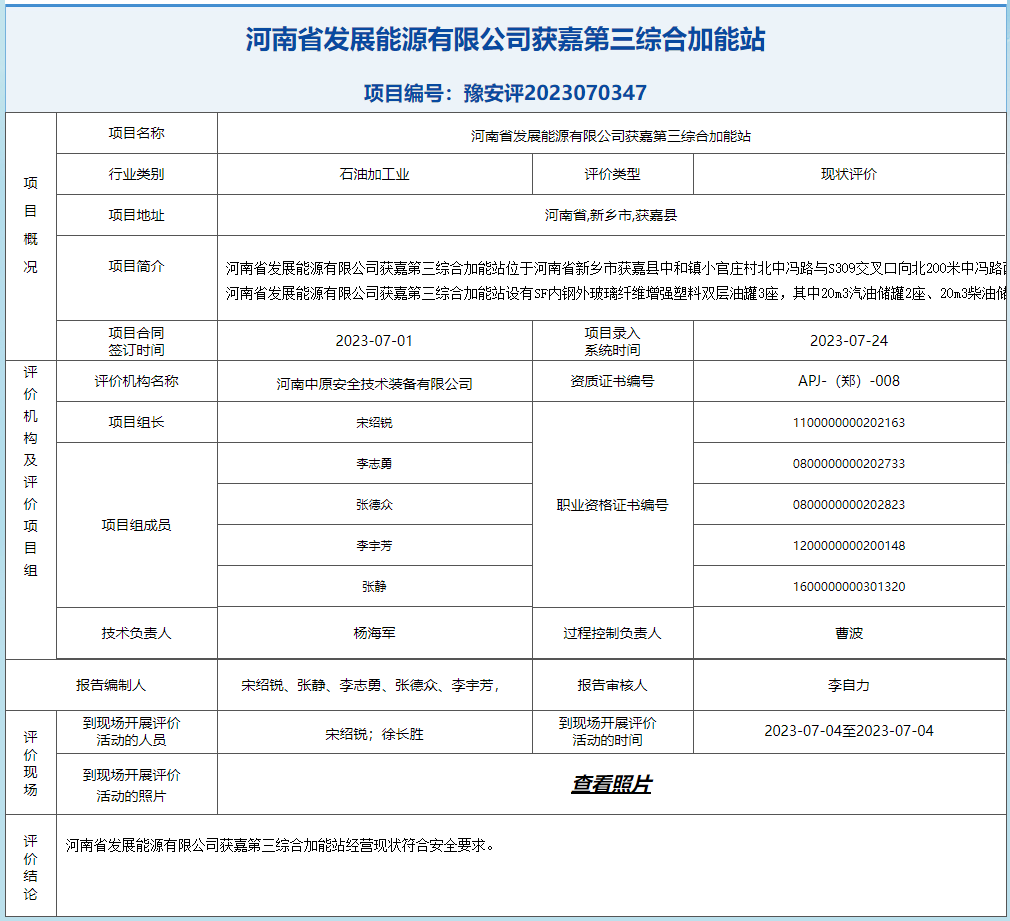Select certificate number 1100000000202163
Image resolution: width=1010 pixels, height=921 pixels.
click(x=849, y=423)
